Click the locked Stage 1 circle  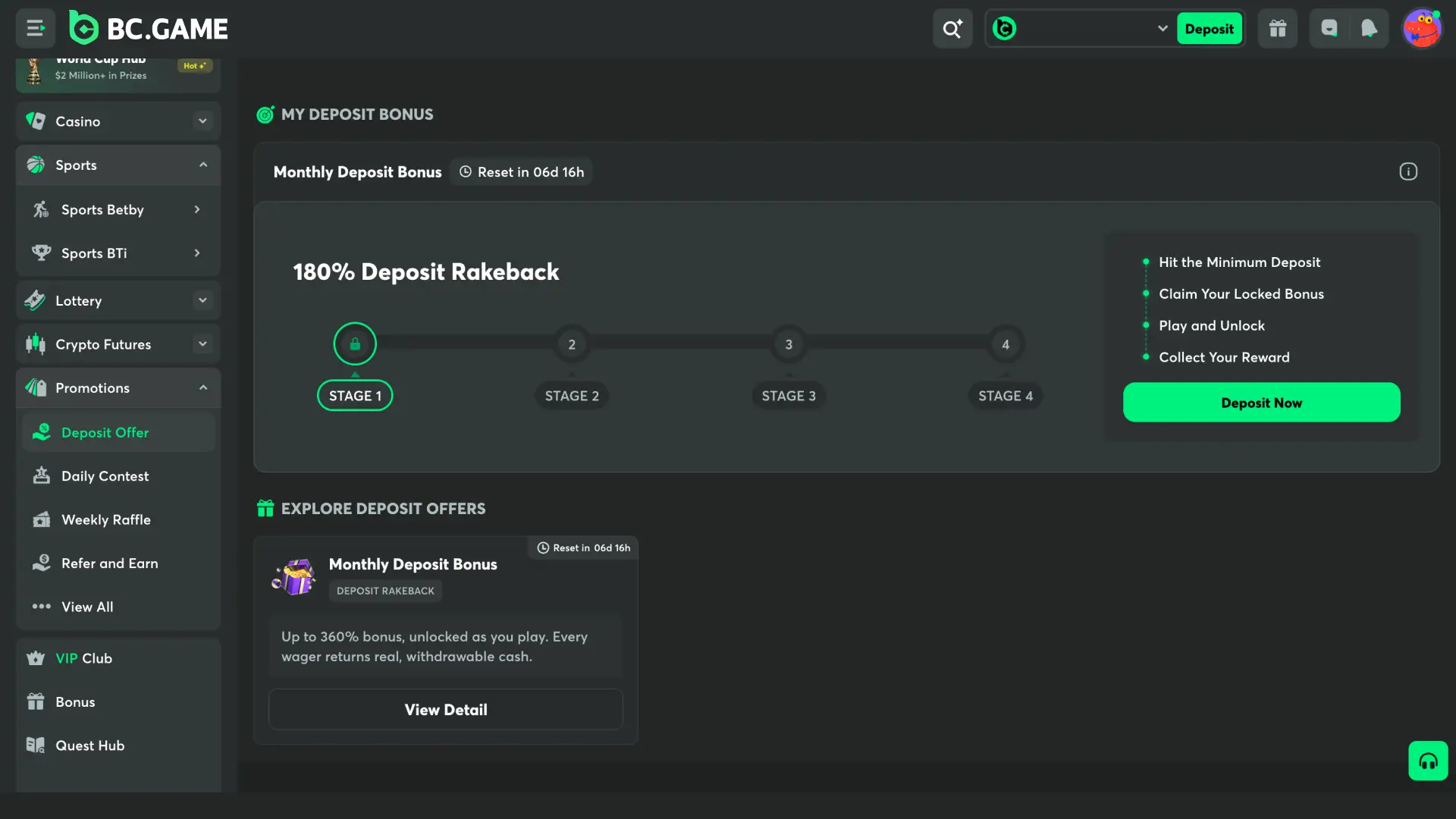point(355,344)
